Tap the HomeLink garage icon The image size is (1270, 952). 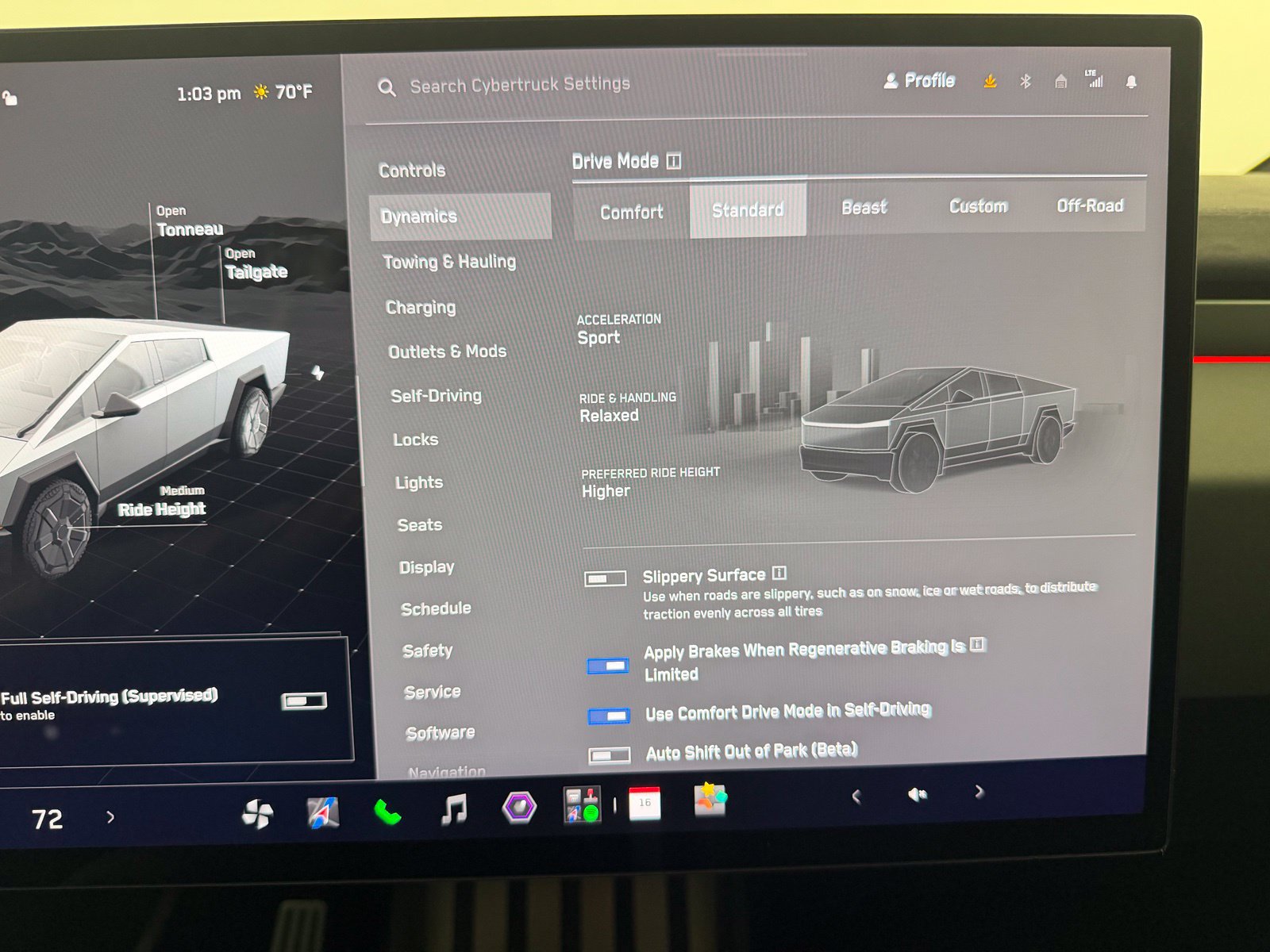[1060, 81]
